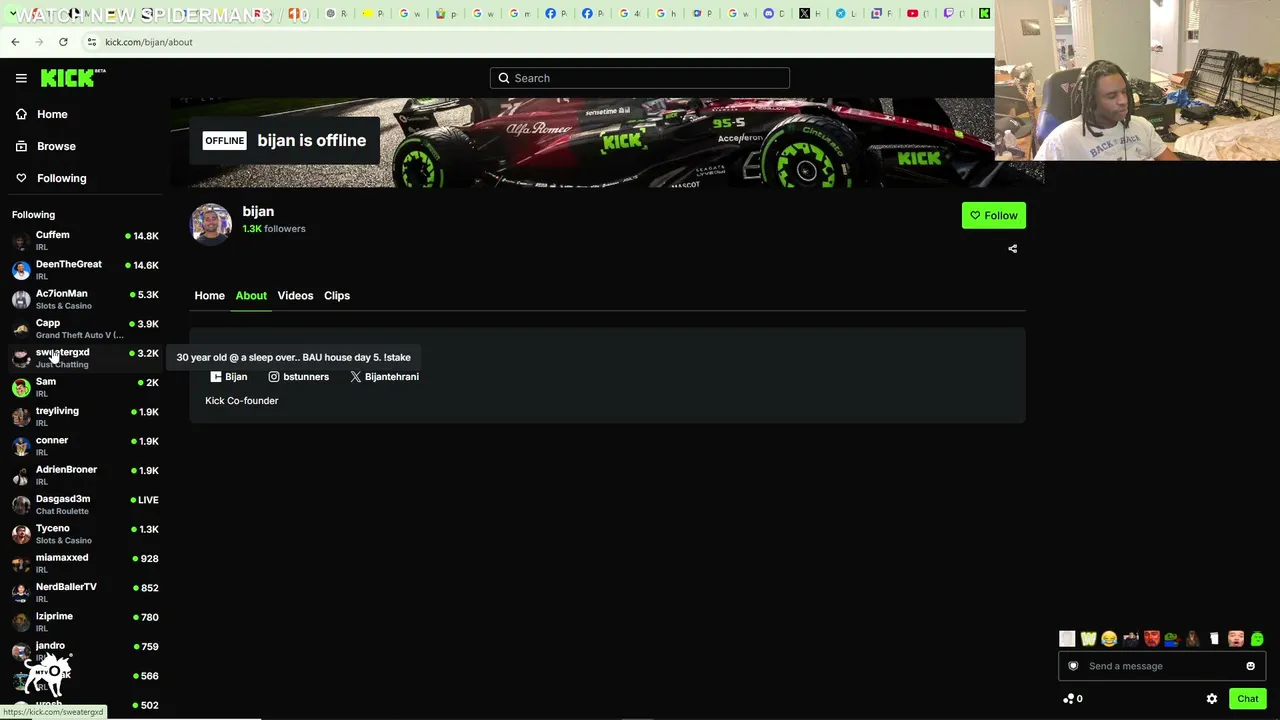Open the Clips tab
This screenshot has width=1280, height=720.
[337, 295]
